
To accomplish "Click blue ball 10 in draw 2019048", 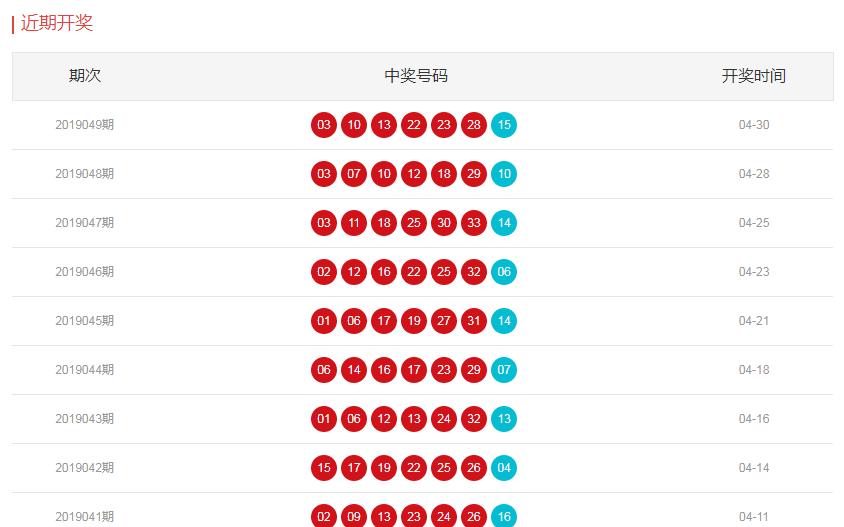I will pos(504,174).
